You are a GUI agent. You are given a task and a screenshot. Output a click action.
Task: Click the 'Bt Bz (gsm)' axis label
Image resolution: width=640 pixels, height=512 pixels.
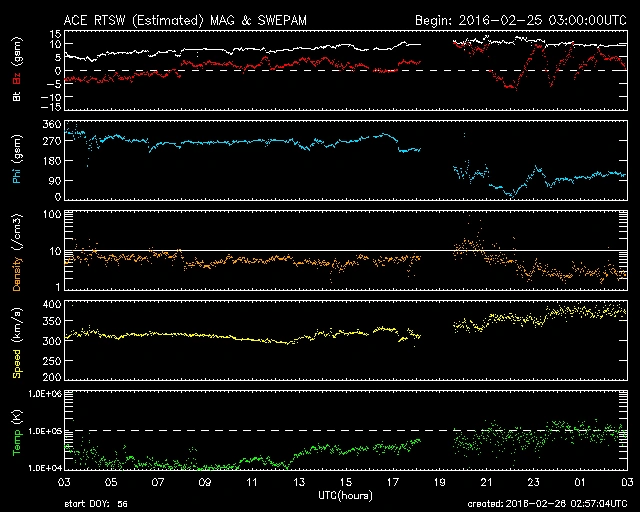[x=17, y=69]
